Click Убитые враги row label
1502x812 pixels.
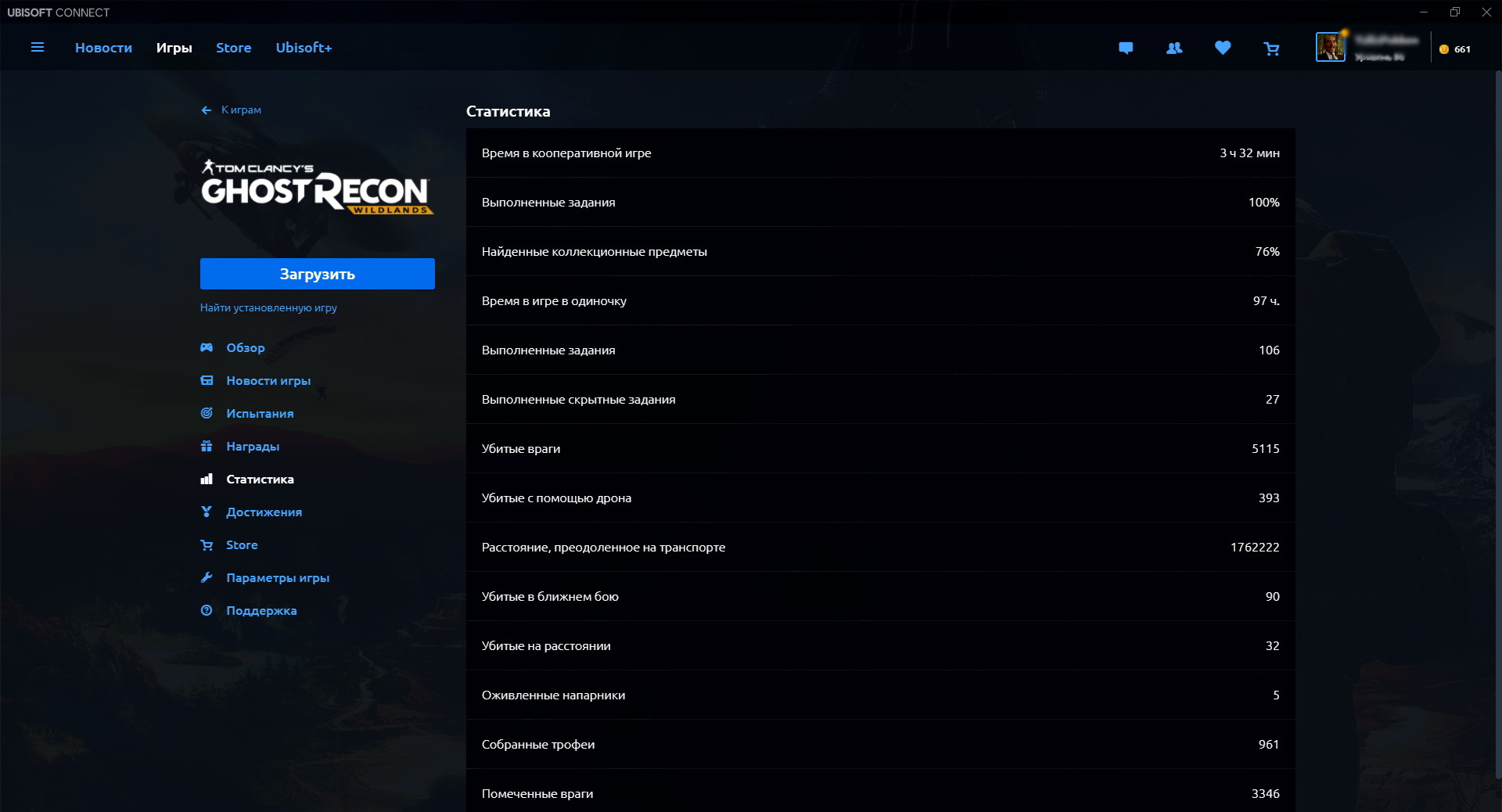(x=521, y=448)
